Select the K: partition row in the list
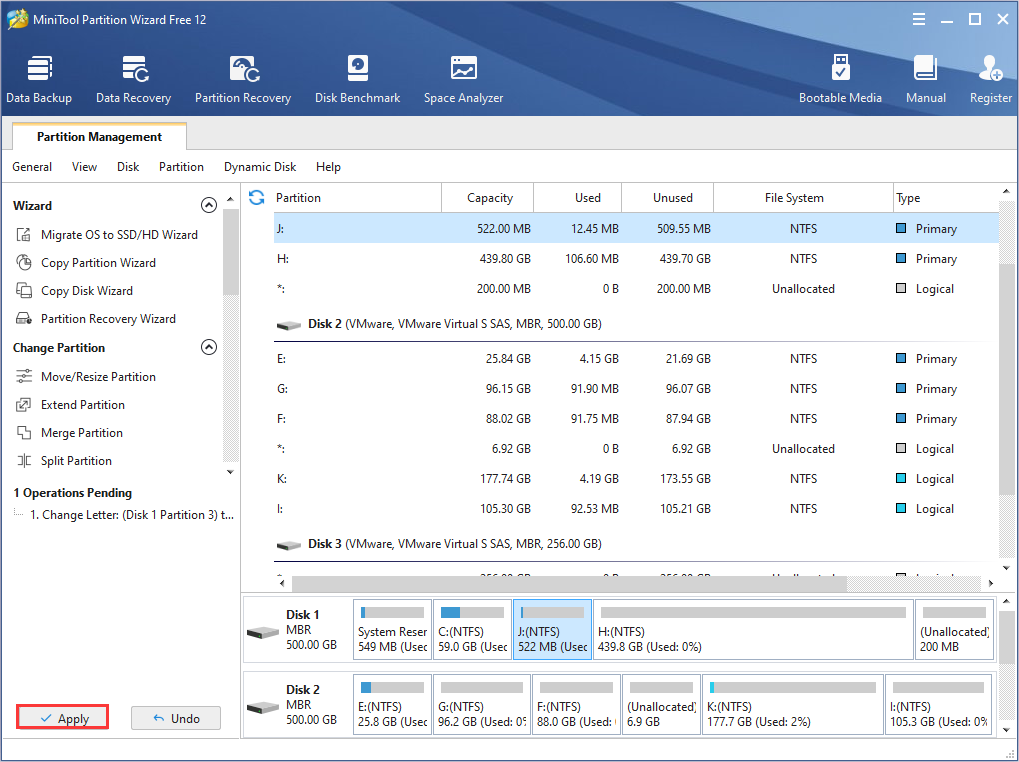The image size is (1019, 762). [x=636, y=479]
